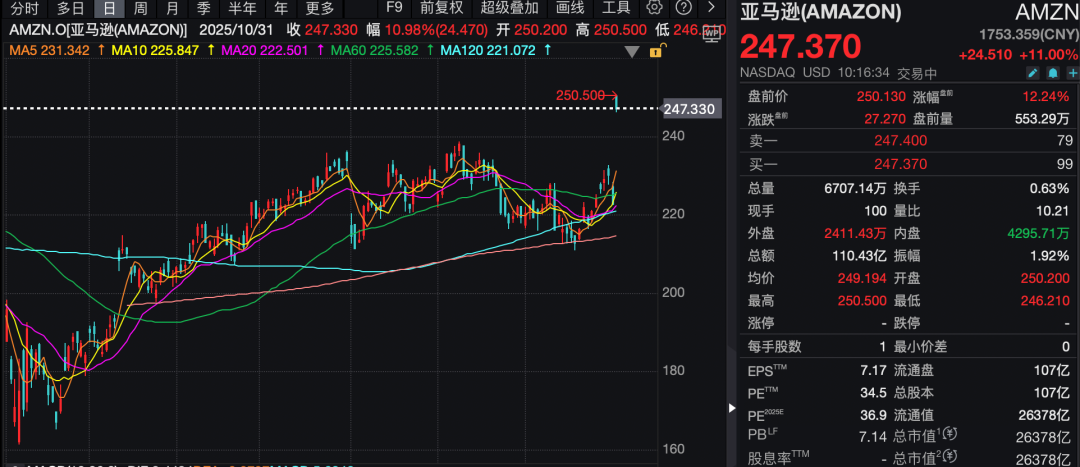Image resolution: width=1080 pixels, height=467 pixels.
Task: Click the 超级叠加 overlay button
Action: pyautogui.click(x=509, y=8)
